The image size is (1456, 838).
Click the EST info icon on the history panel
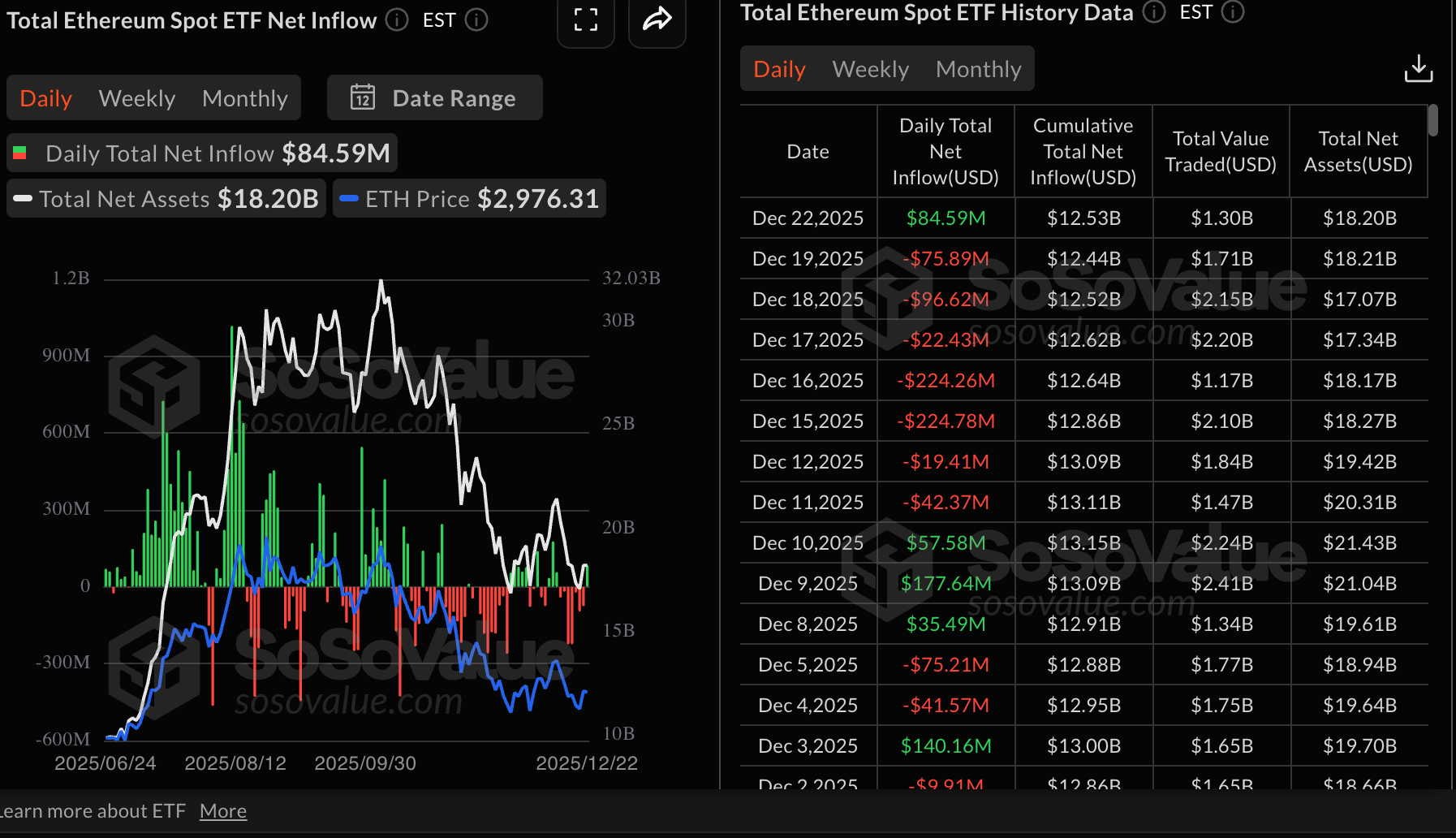pos(1233,13)
